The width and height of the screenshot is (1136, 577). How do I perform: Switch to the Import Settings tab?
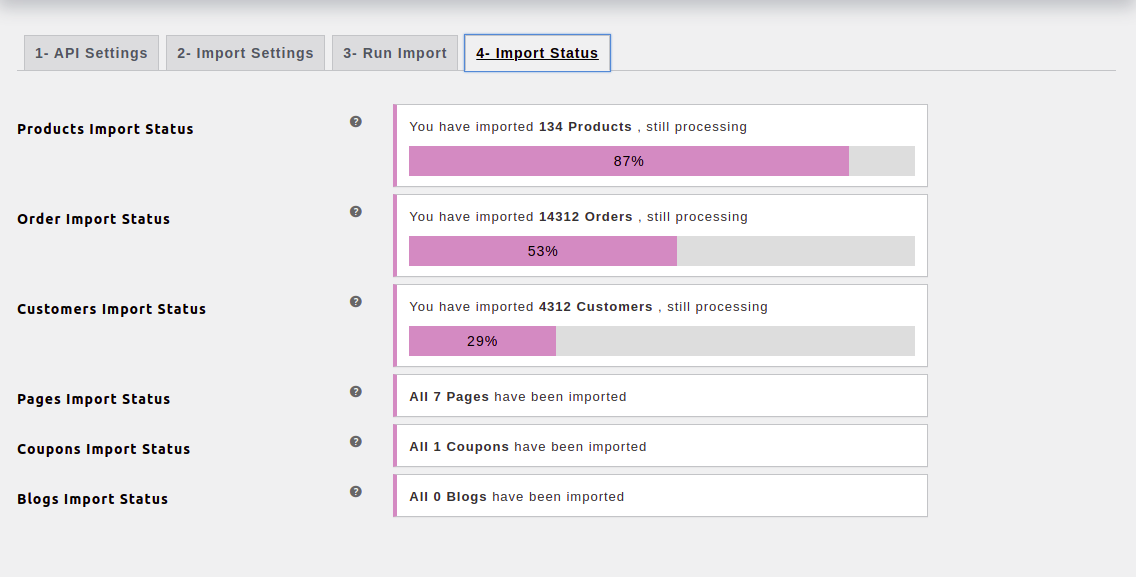point(245,53)
